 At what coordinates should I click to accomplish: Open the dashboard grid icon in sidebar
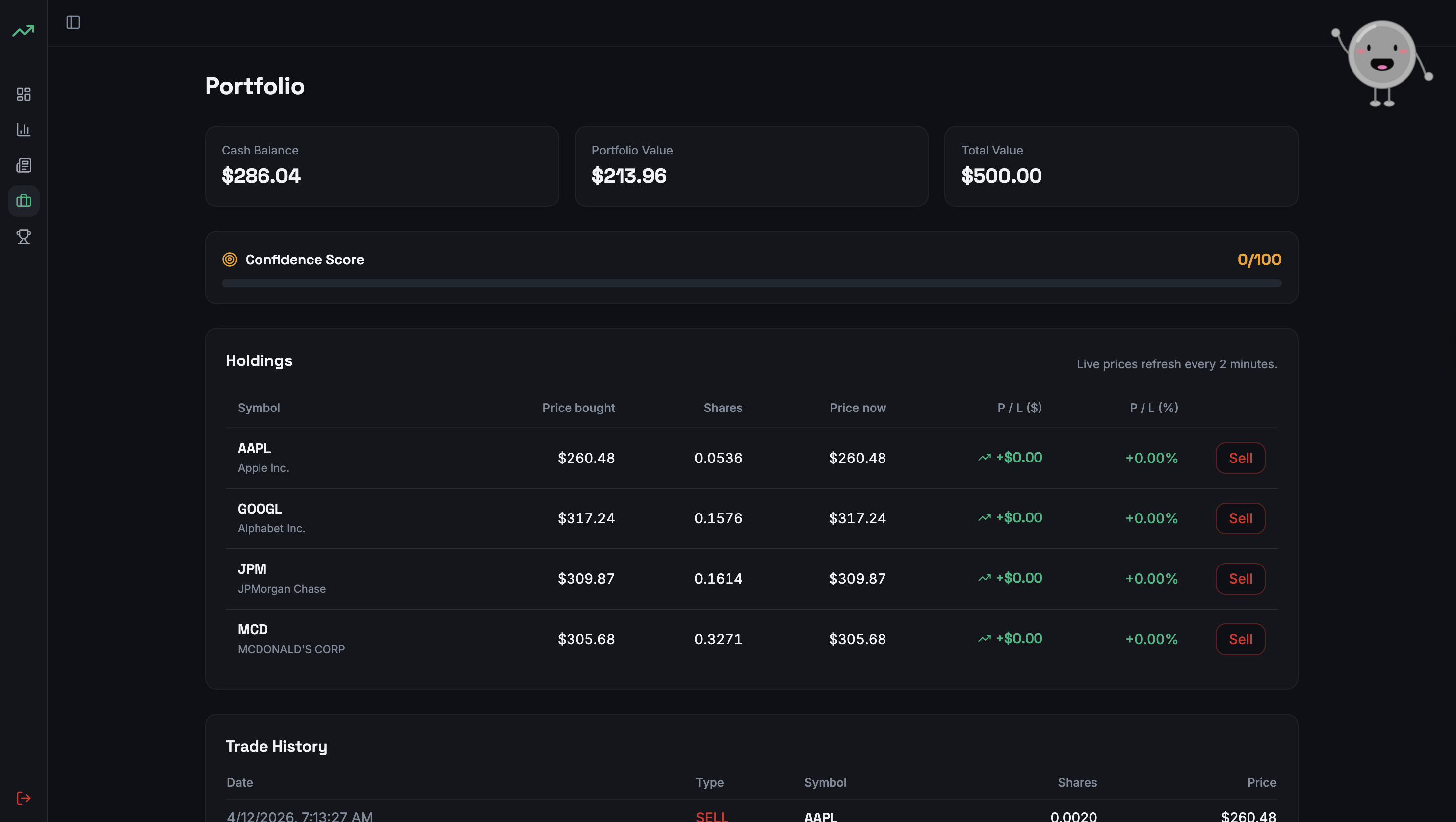coord(23,94)
